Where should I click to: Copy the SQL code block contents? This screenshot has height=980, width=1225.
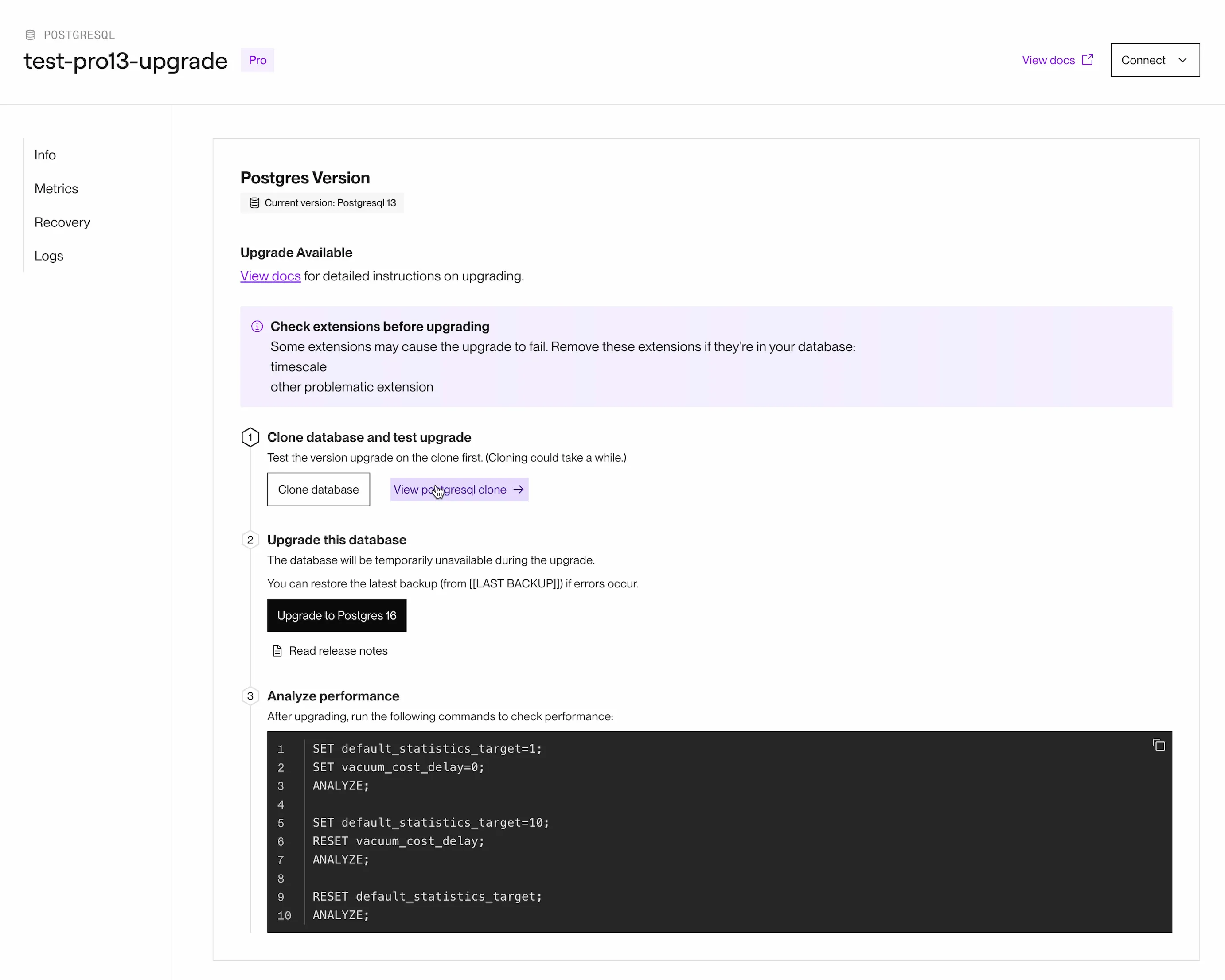[1159, 745]
